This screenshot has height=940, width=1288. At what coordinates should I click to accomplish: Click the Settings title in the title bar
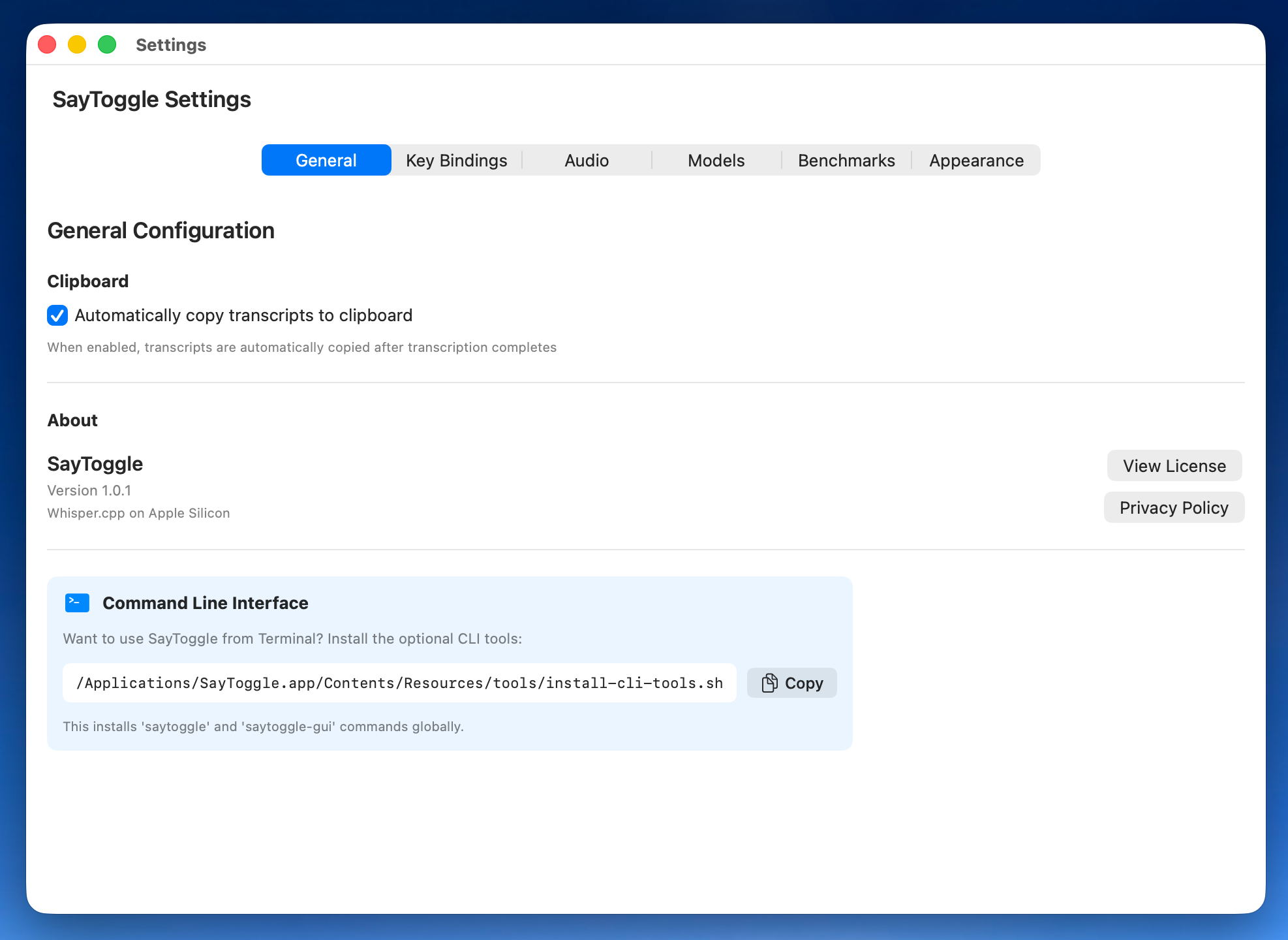click(170, 44)
